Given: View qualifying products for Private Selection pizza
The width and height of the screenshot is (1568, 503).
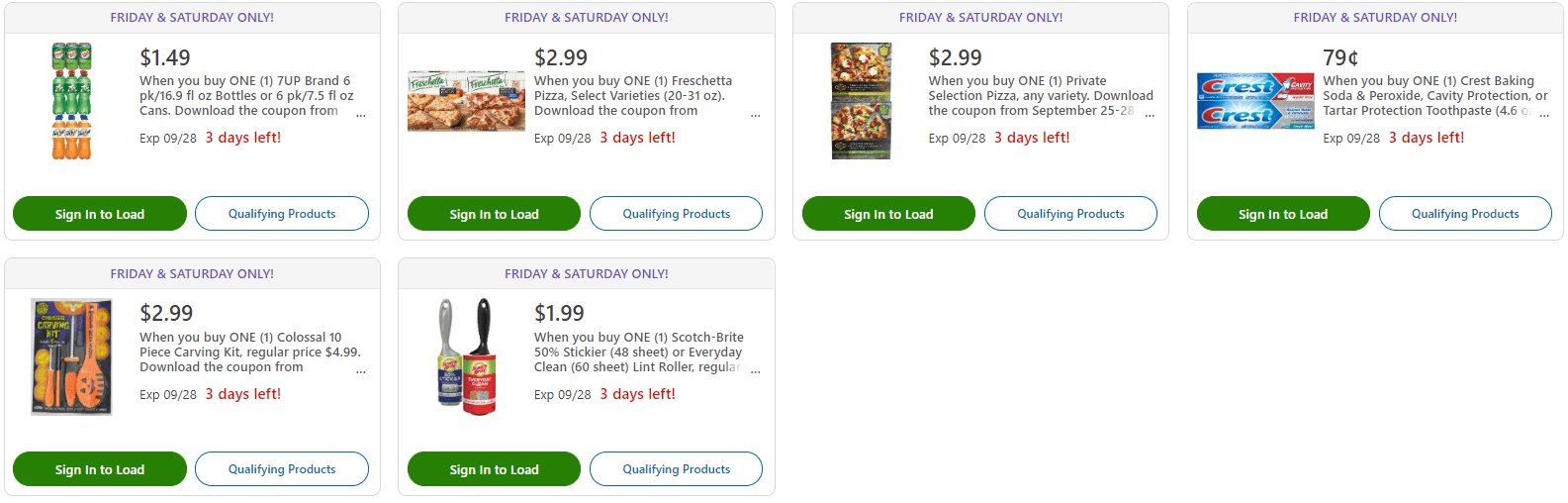Looking at the screenshot, I should point(1070,214).
